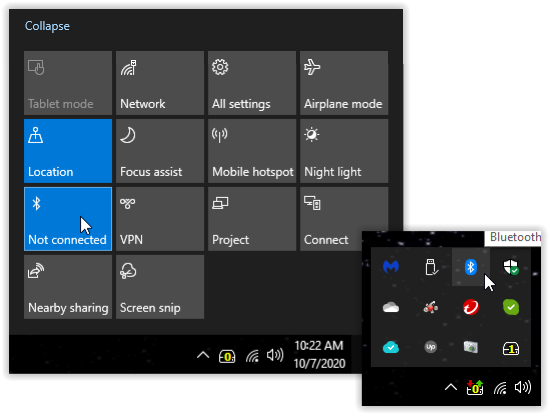Open the OneDrive cloud tray icon
Viewport: 549px width, 414px height.
pyautogui.click(x=391, y=307)
